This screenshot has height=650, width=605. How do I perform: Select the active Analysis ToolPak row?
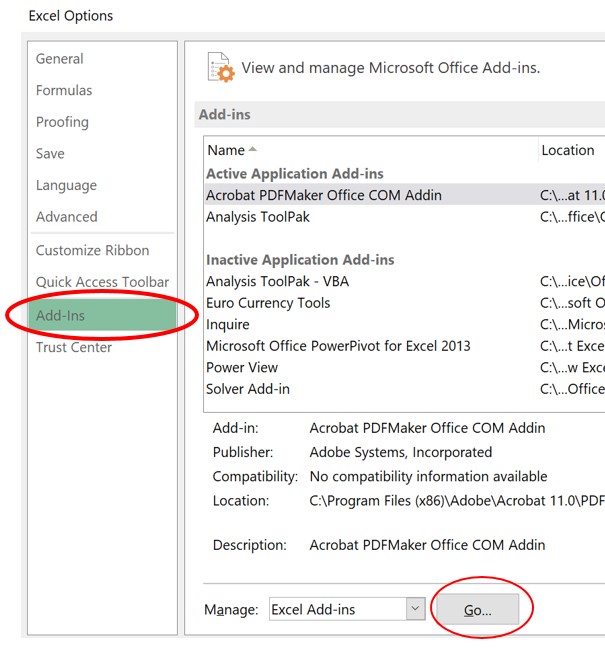tap(404, 217)
